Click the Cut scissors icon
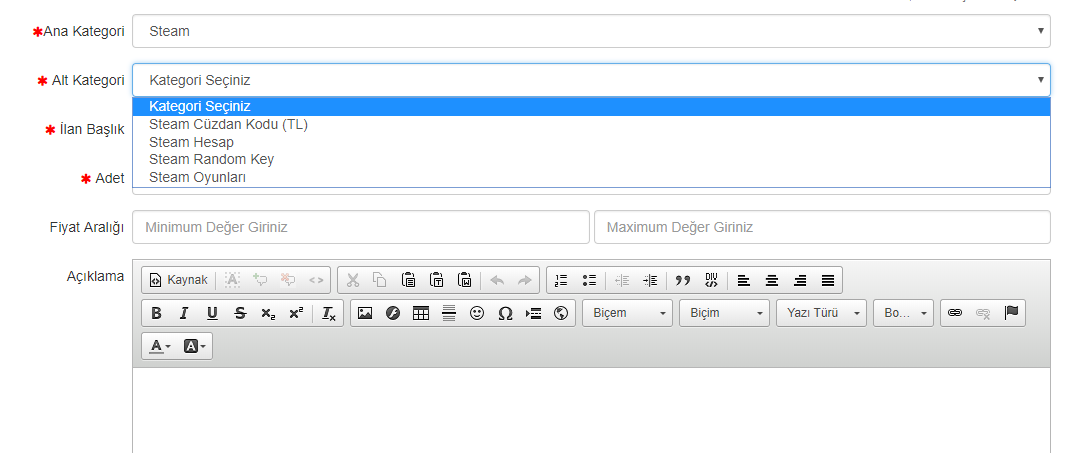This screenshot has height=453, width=1079. (x=352, y=280)
